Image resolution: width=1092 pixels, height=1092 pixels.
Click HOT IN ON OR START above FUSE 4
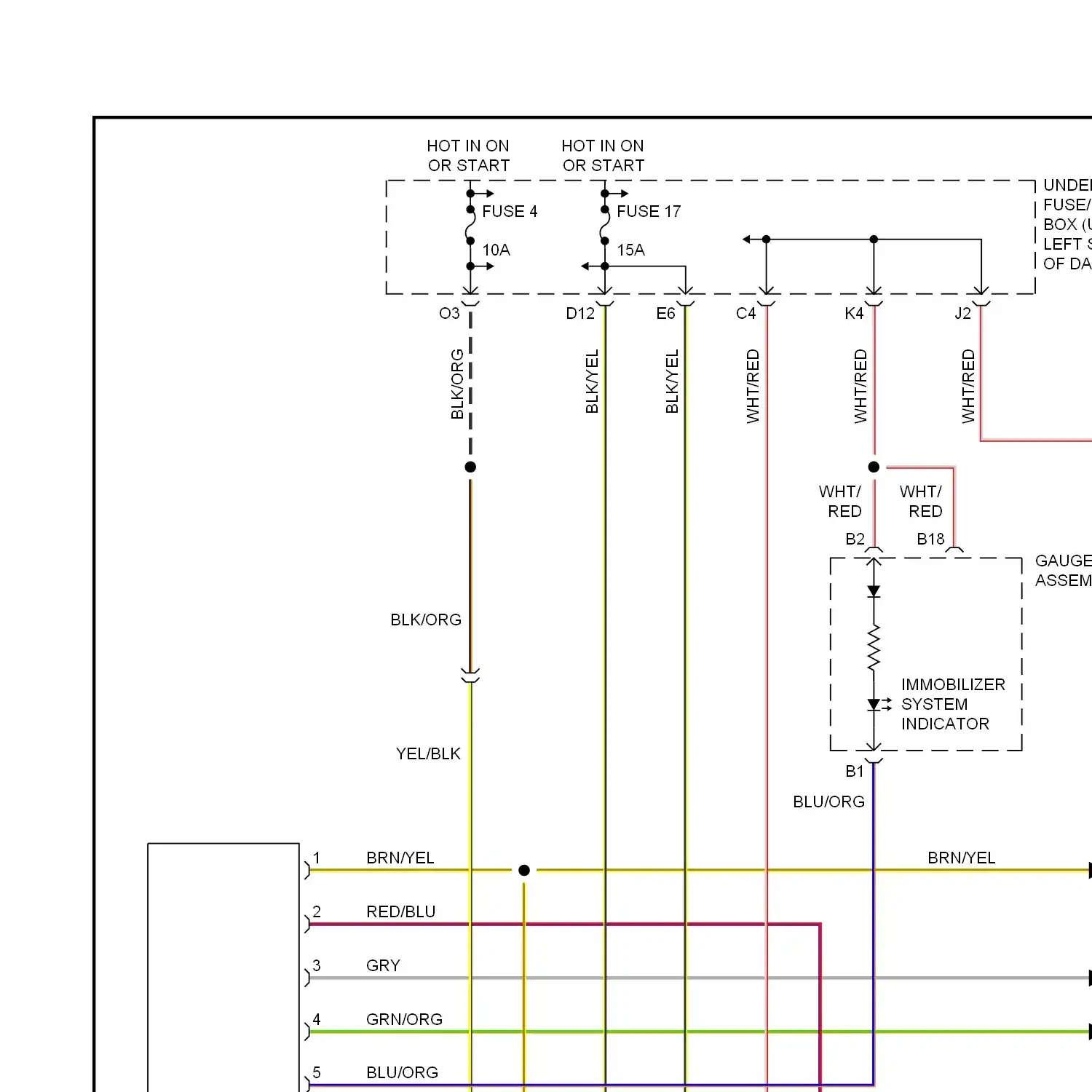click(468, 156)
